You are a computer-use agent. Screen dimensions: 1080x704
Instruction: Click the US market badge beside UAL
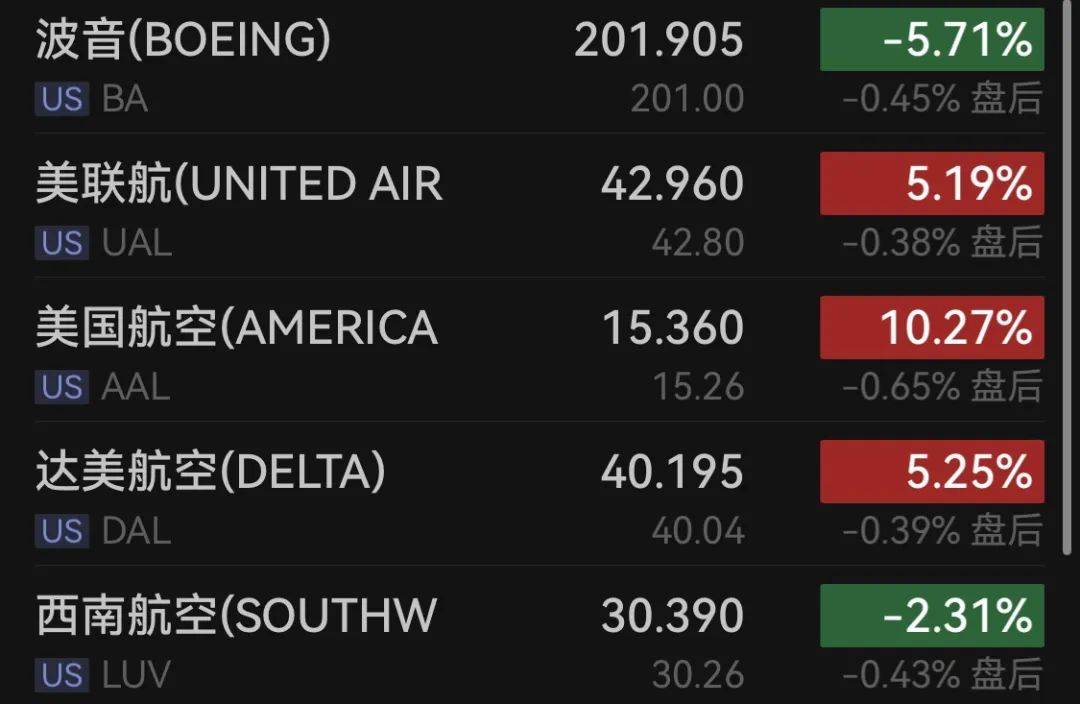tap(62, 242)
